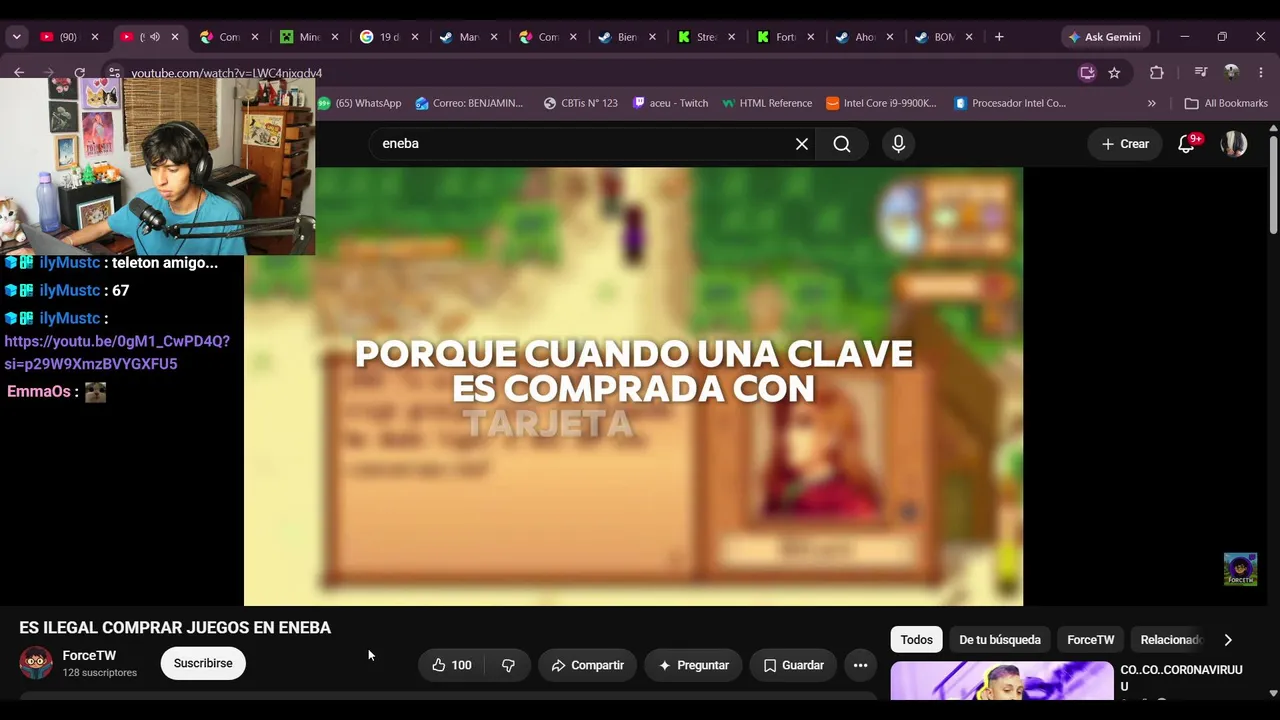1280x720 pixels.
Task: Open the three-dot more actions menu
Action: click(860, 665)
